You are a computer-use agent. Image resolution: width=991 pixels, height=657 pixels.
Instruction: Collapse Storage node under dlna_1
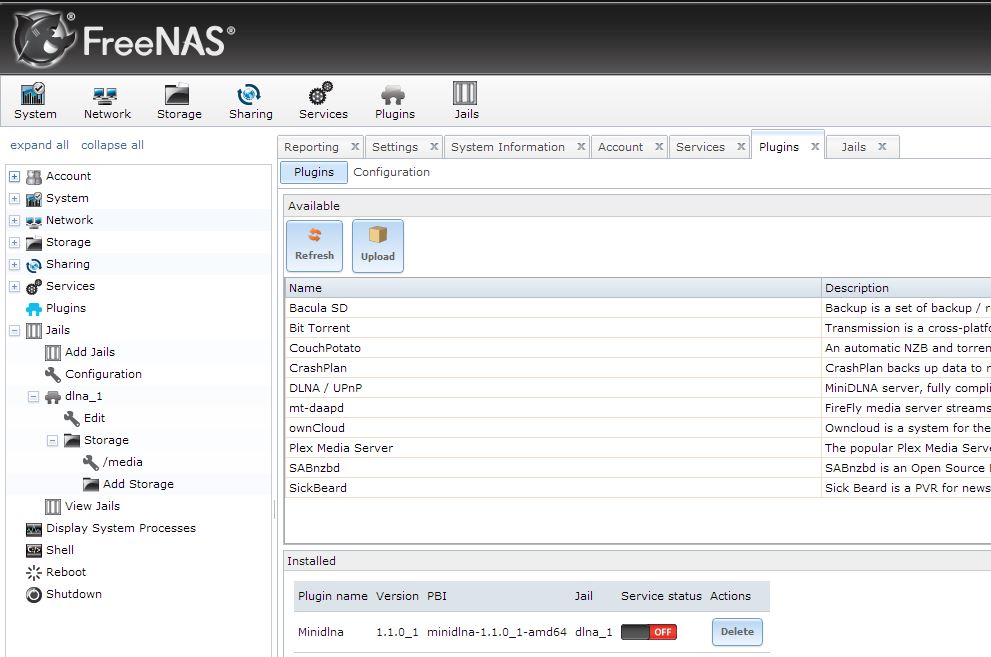click(52, 440)
